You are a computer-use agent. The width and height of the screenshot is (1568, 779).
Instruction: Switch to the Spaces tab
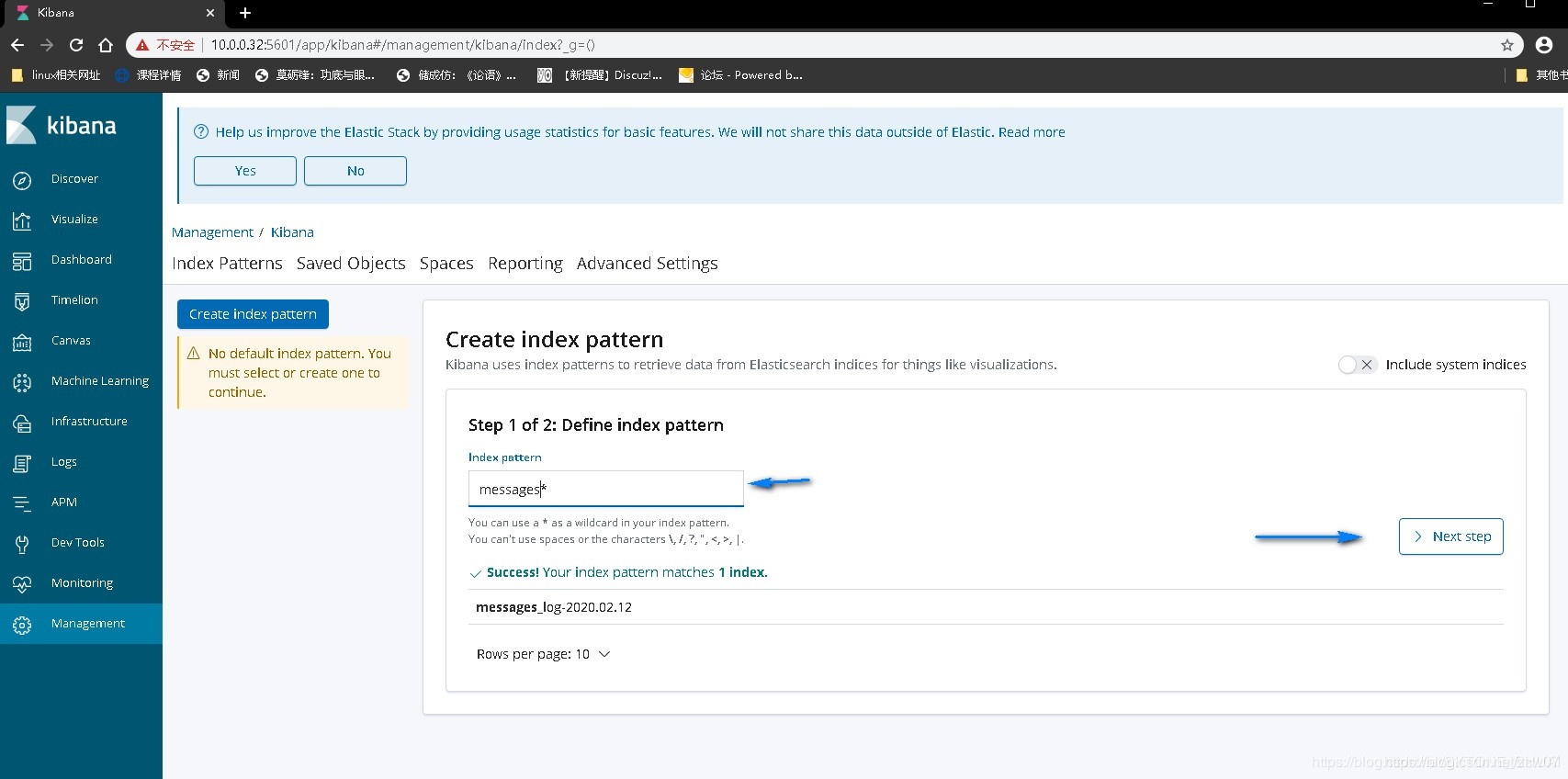(446, 264)
